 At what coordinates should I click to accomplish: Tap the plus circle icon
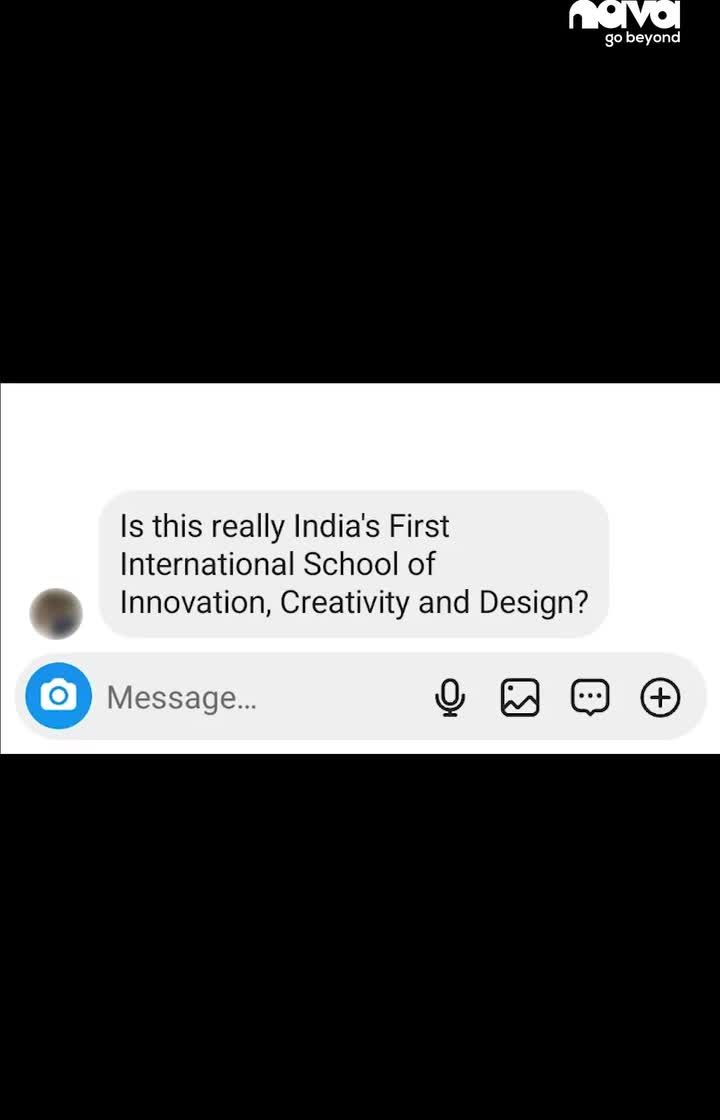[x=660, y=697]
